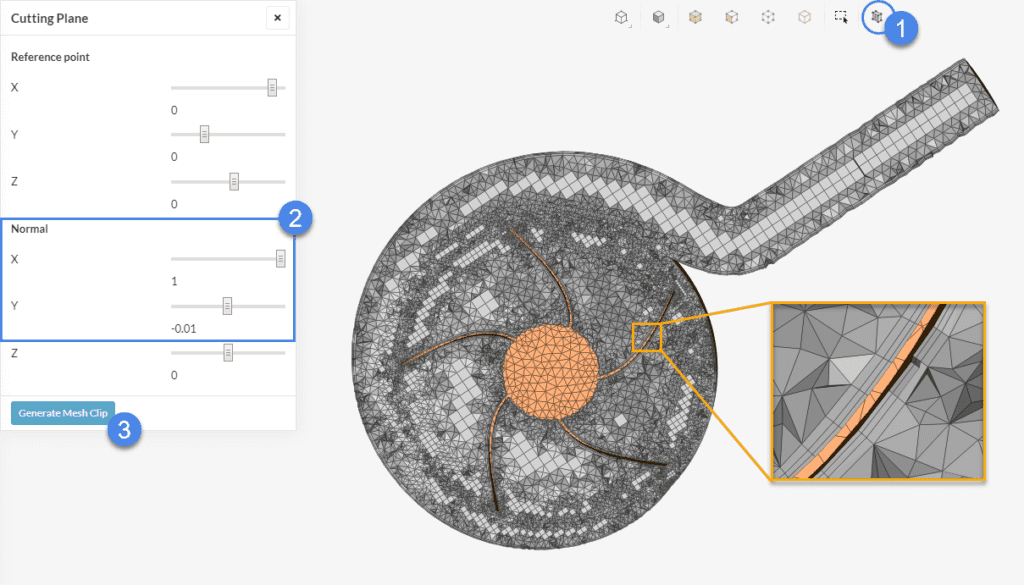Click the Reference point X slider handle
The width and height of the screenshot is (1024, 585).
[x=271, y=88]
